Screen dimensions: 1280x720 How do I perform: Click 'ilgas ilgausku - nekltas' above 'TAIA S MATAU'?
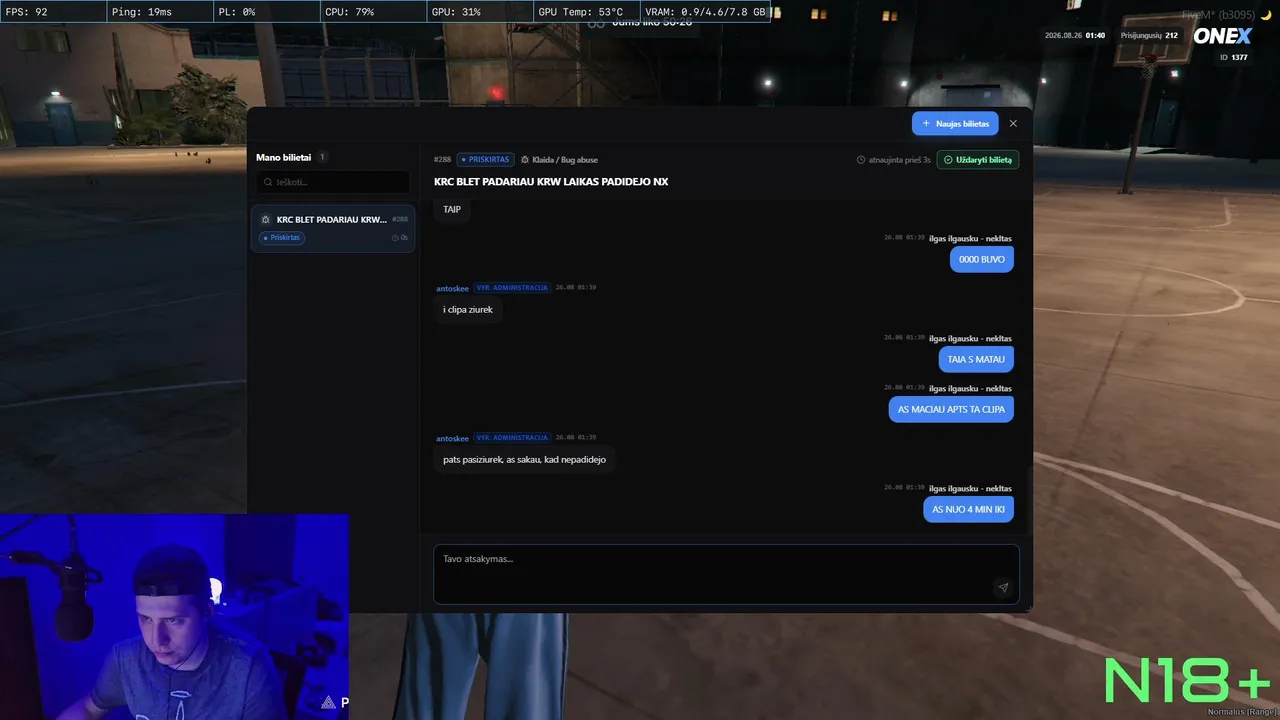click(x=970, y=338)
